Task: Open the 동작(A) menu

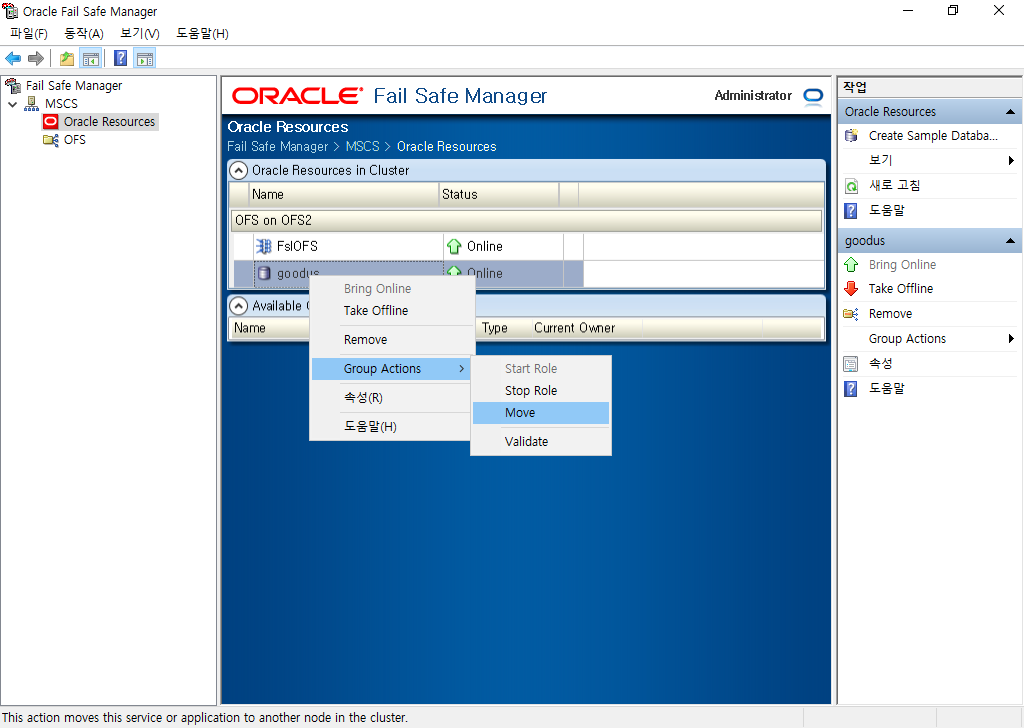Action: click(84, 33)
